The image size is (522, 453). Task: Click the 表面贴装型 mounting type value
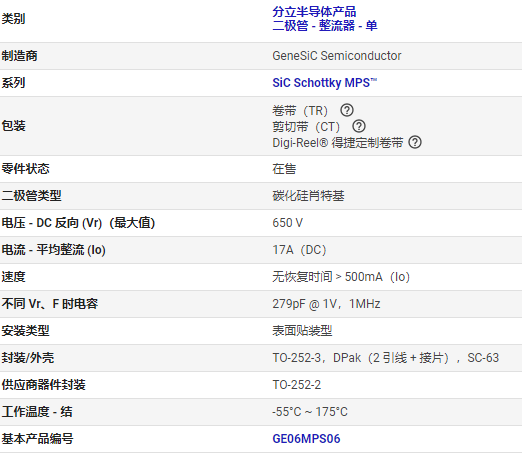(x=302, y=331)
